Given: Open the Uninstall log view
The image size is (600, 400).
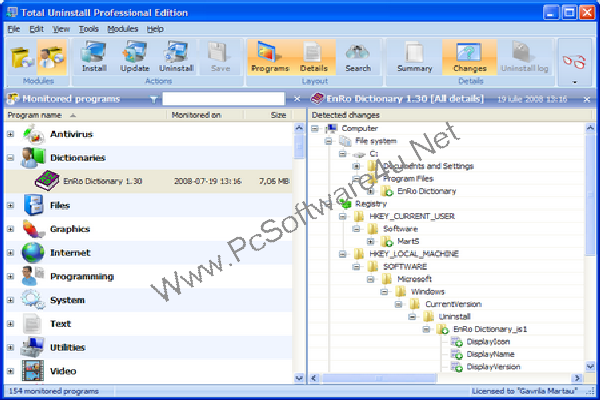Looking at the screenshot, I should [x=525, y=57].
